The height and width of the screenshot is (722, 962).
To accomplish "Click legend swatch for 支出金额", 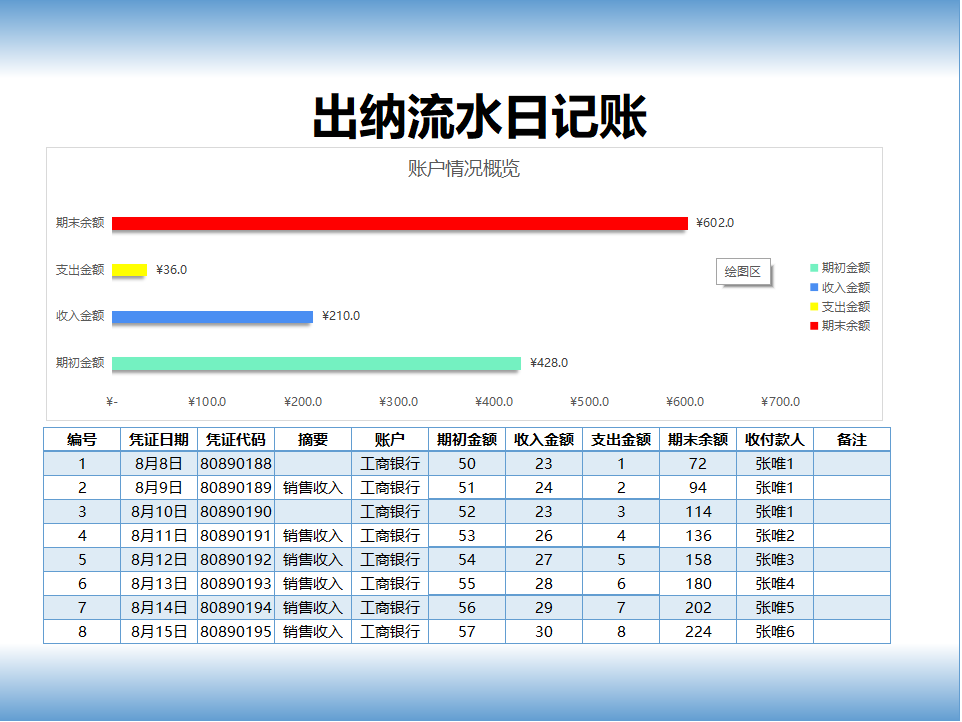I will [x=814, y=307].
